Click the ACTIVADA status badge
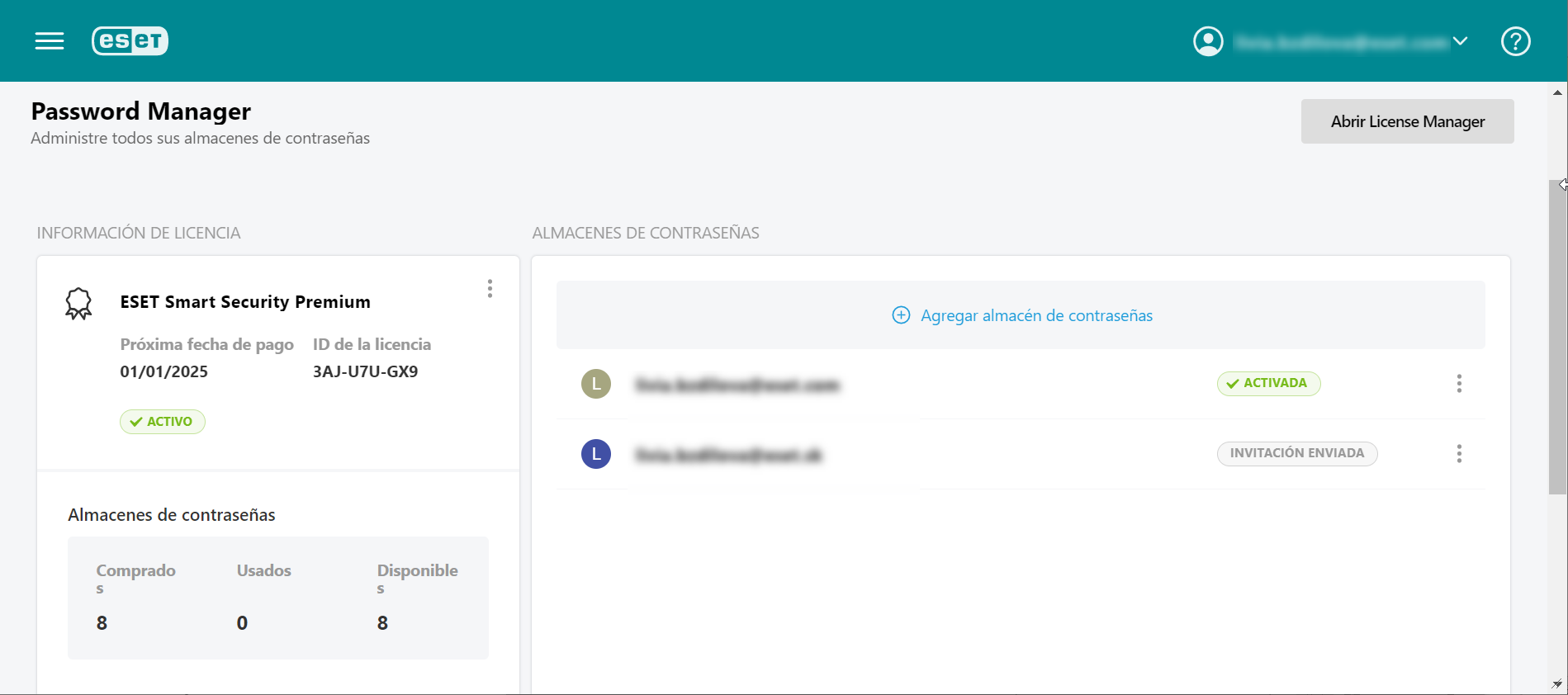 (1268, 383)
